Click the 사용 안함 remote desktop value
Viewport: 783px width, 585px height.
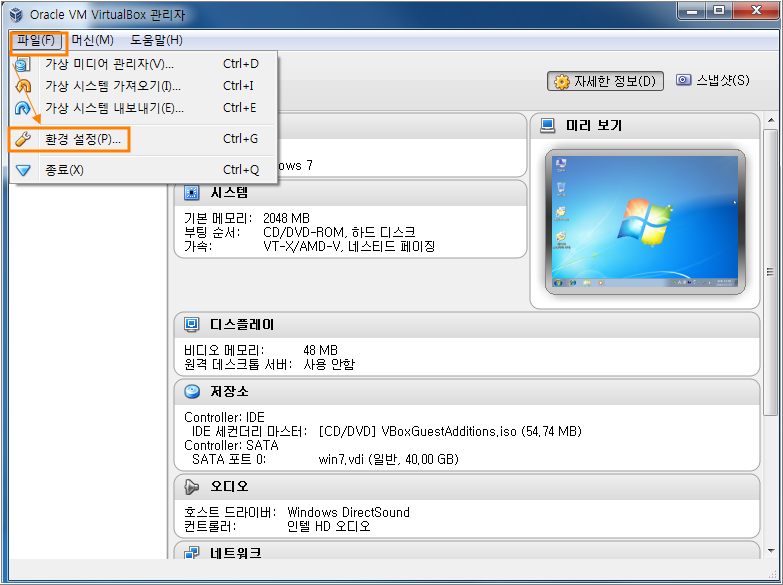329,364
